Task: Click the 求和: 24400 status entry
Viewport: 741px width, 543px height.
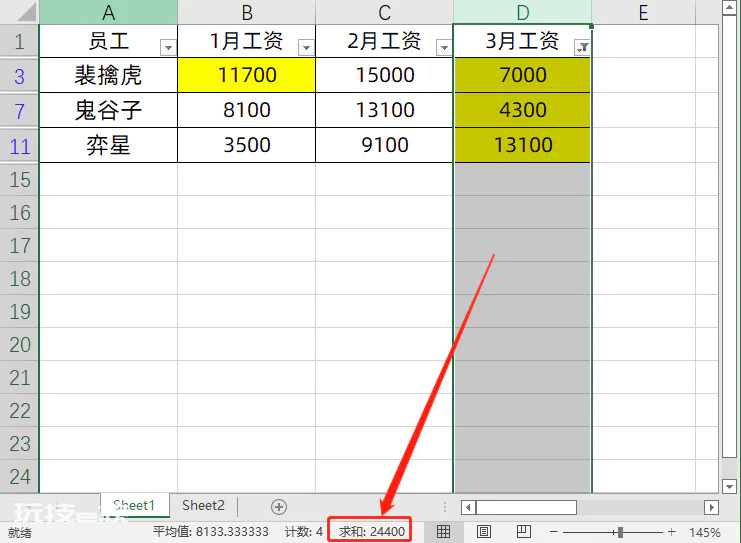Action: point(371,532)
